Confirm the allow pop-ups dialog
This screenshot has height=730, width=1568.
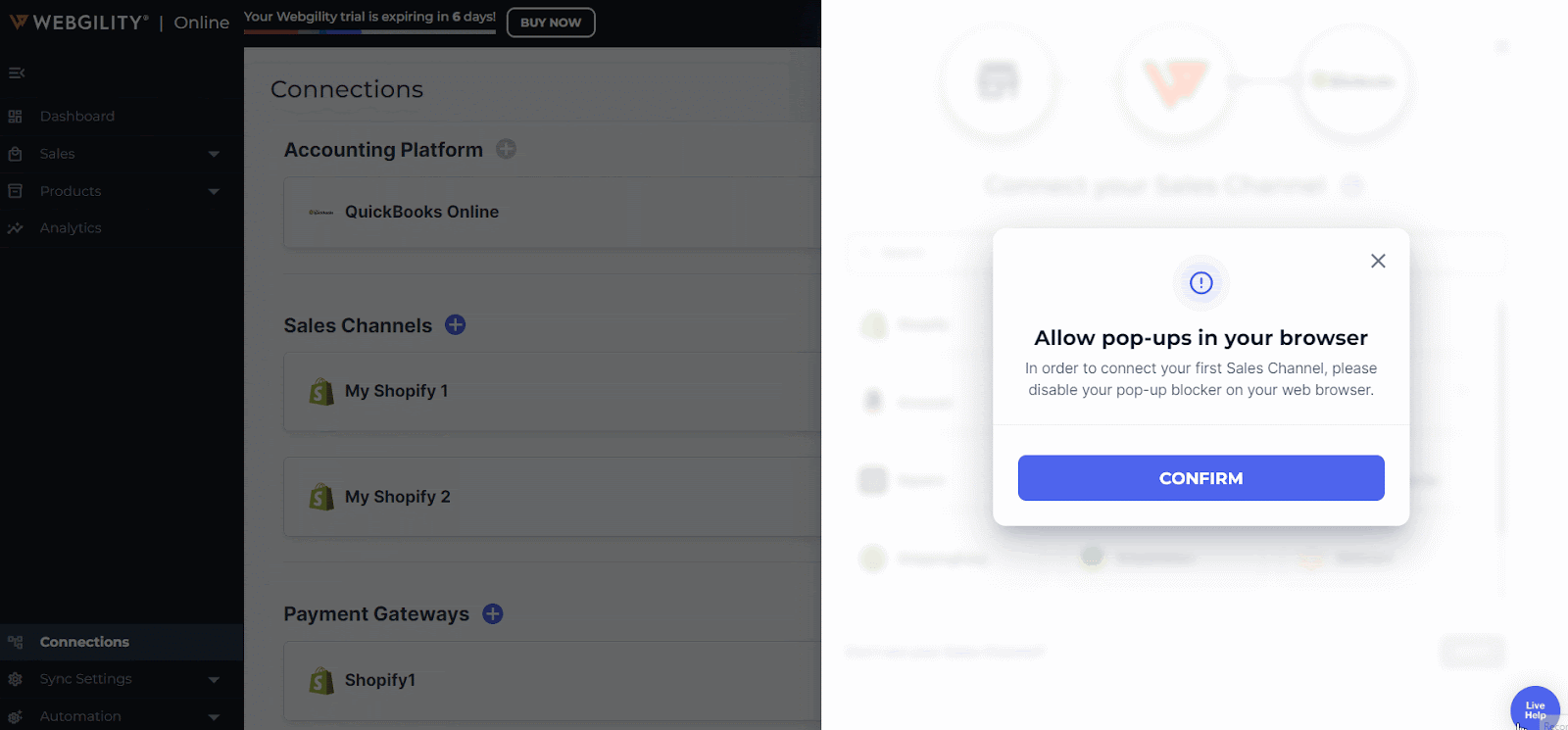click(x=1200, y=478)
